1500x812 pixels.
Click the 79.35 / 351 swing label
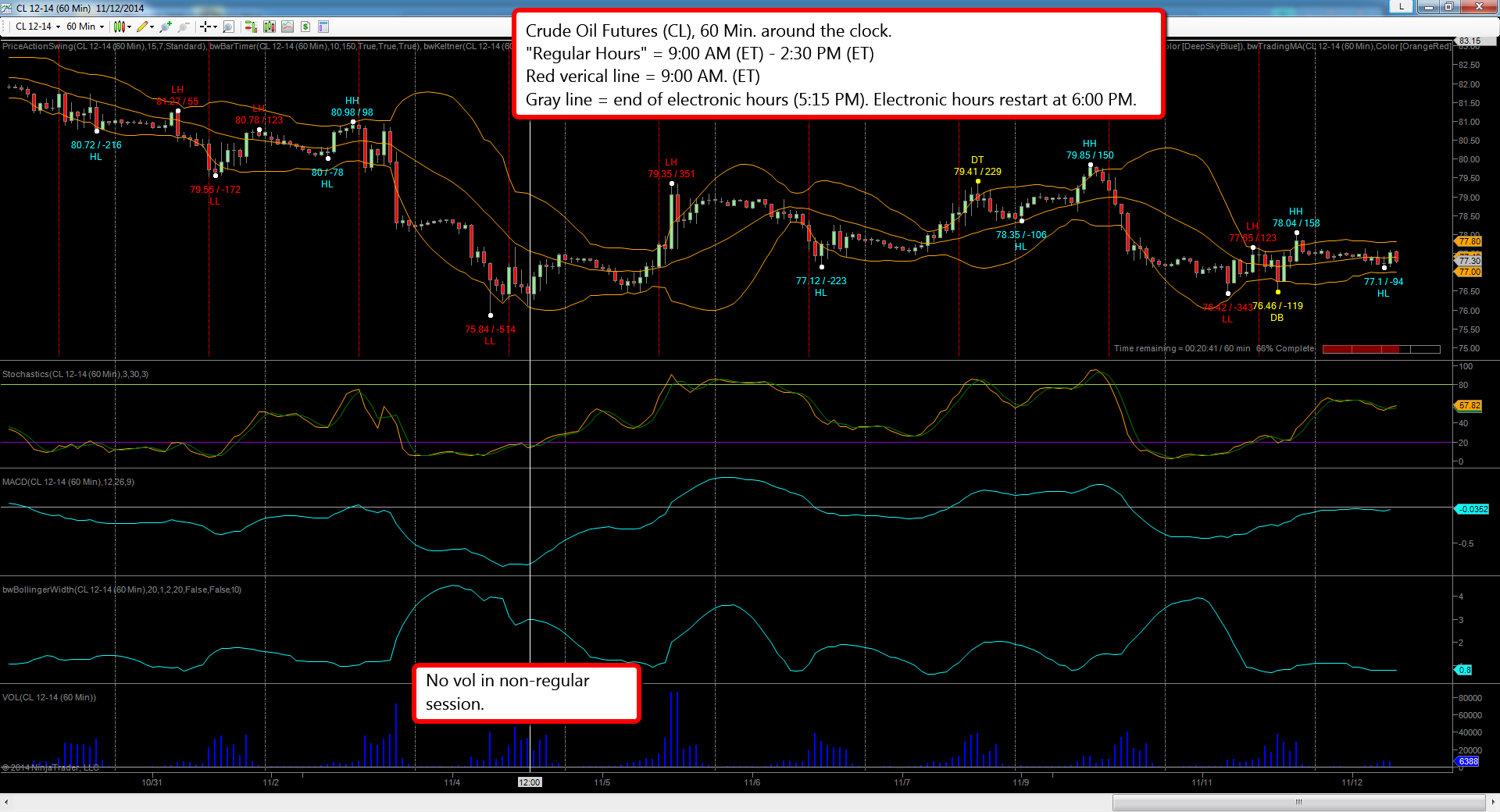(671, 174)
